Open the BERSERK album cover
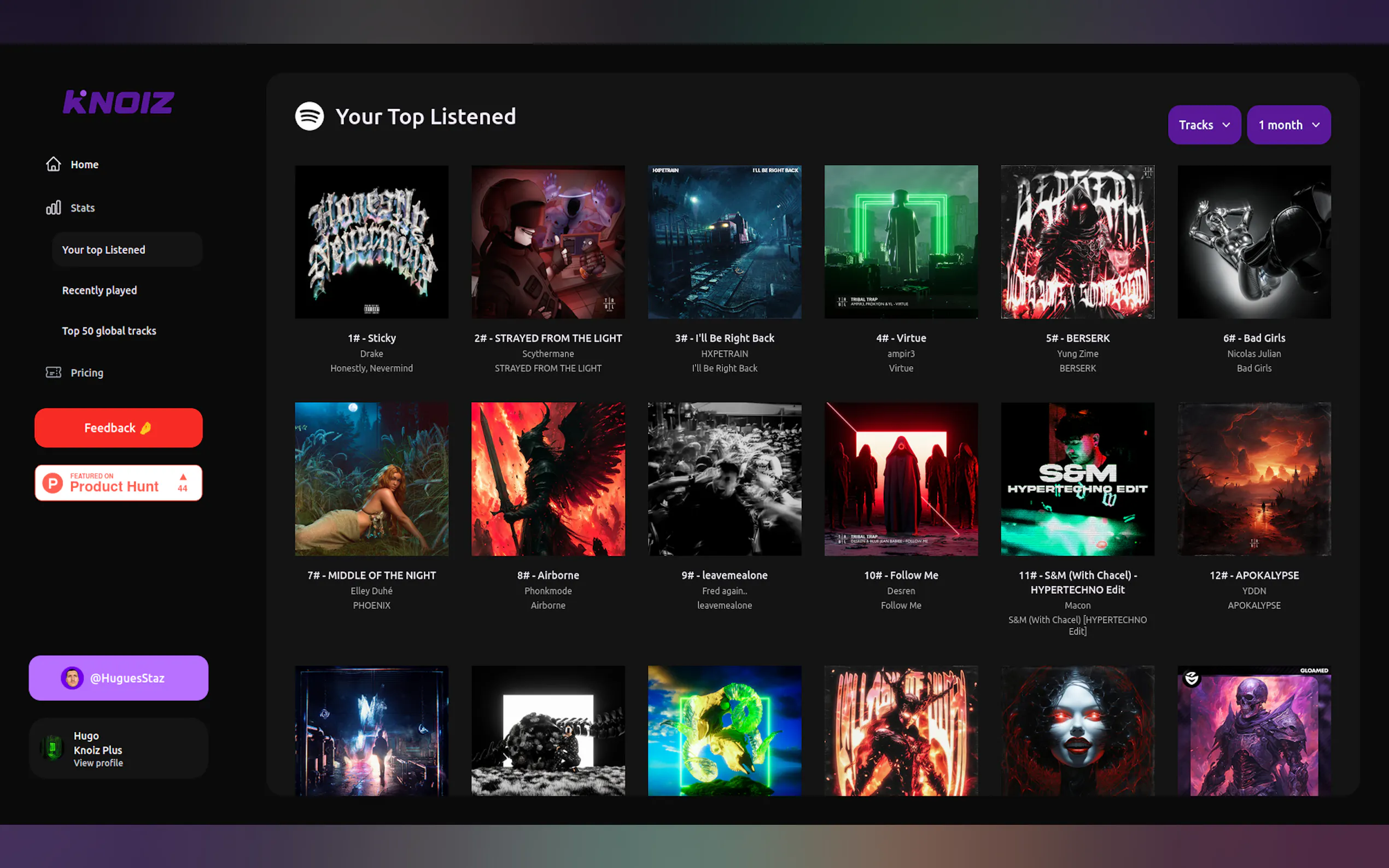 [1077, 242]
